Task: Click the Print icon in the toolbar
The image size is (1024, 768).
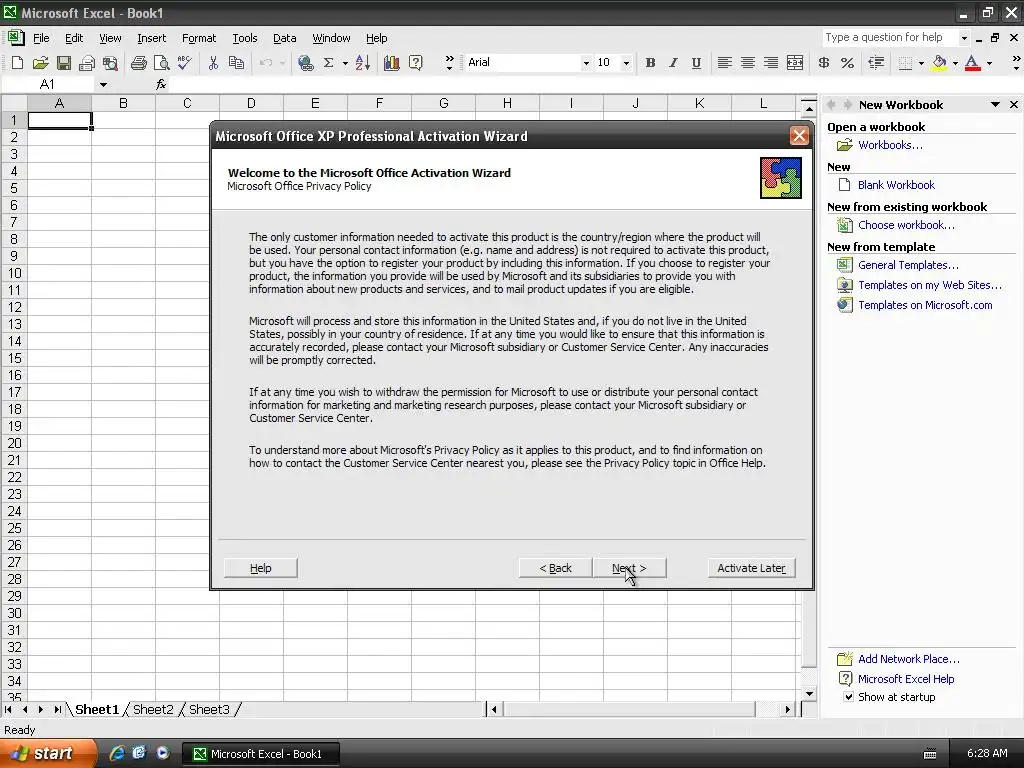Action: (x=138, y=63)
